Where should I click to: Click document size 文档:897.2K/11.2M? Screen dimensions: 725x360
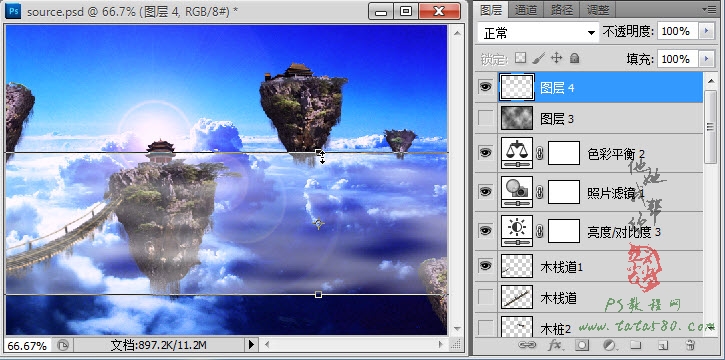coord(158,345)
